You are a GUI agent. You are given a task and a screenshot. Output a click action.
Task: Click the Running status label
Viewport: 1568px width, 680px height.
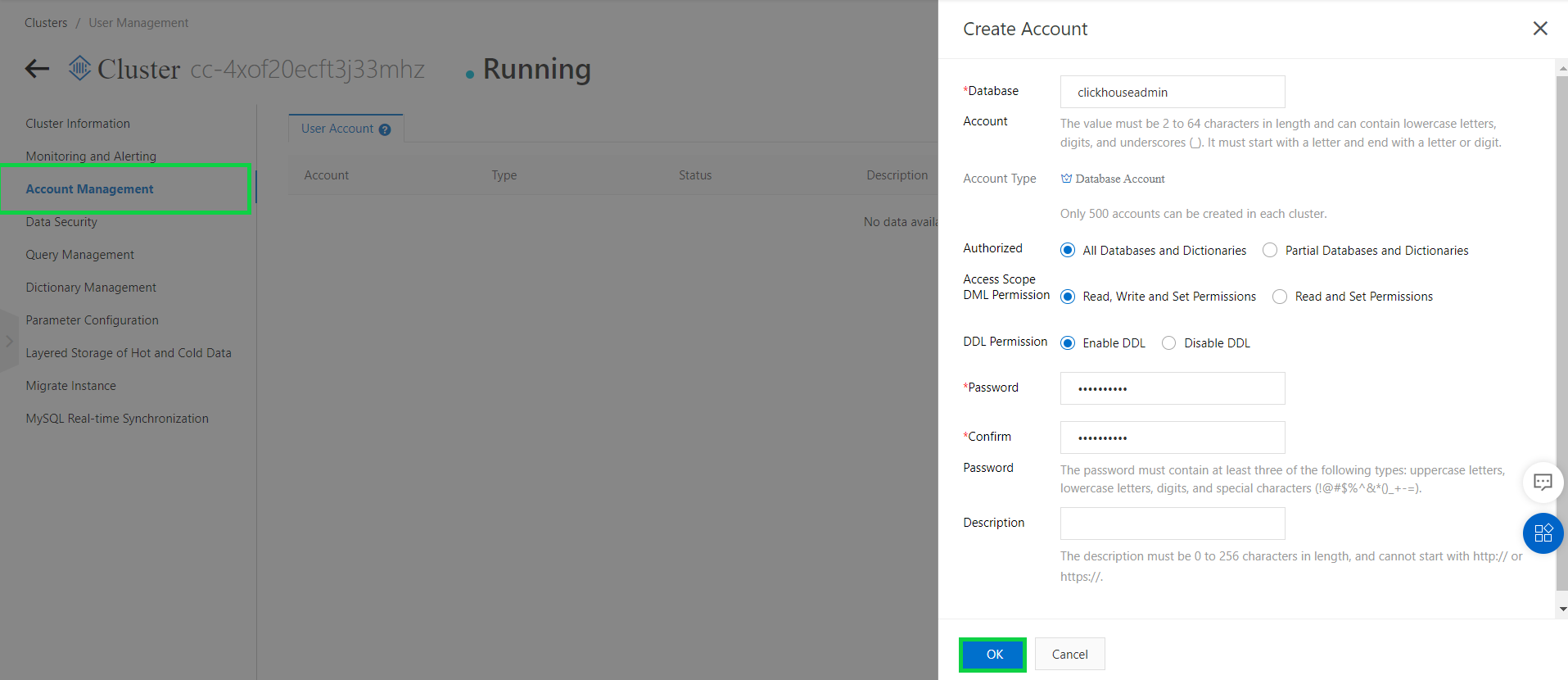tap(537, 69)
